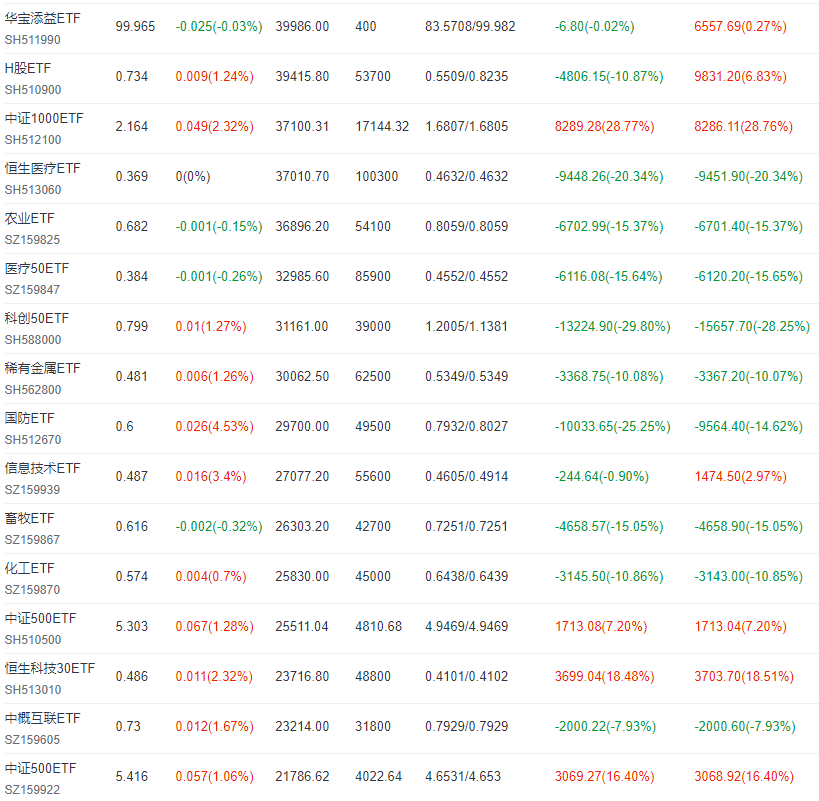Click the change value -0.025(-0.03%)

(x=219, y=27)
